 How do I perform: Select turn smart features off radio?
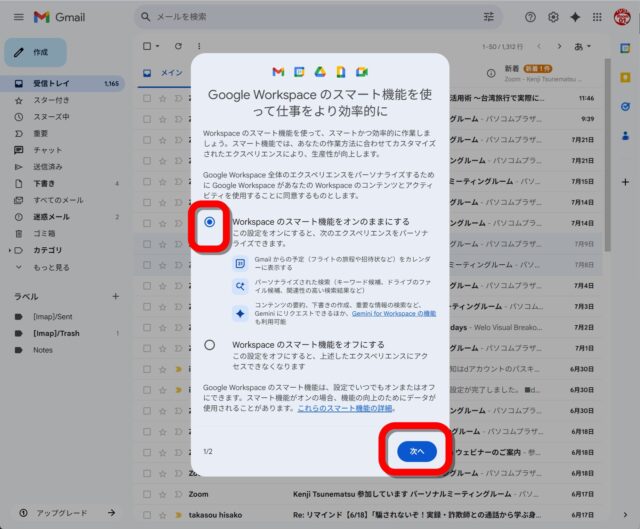pos(209,345)
